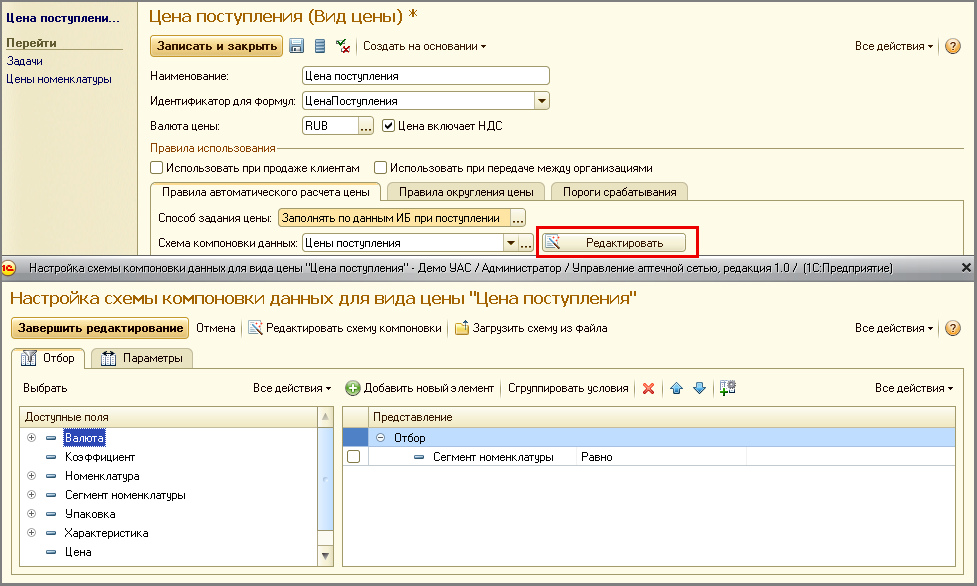Click the Редактировать button
The height and width of the screenshot is (586, 977).
coord(614,243)
